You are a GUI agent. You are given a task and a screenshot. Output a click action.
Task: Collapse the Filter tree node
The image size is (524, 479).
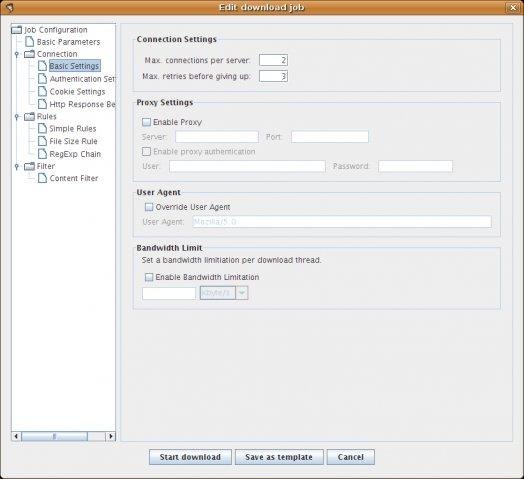coord(17,166)
